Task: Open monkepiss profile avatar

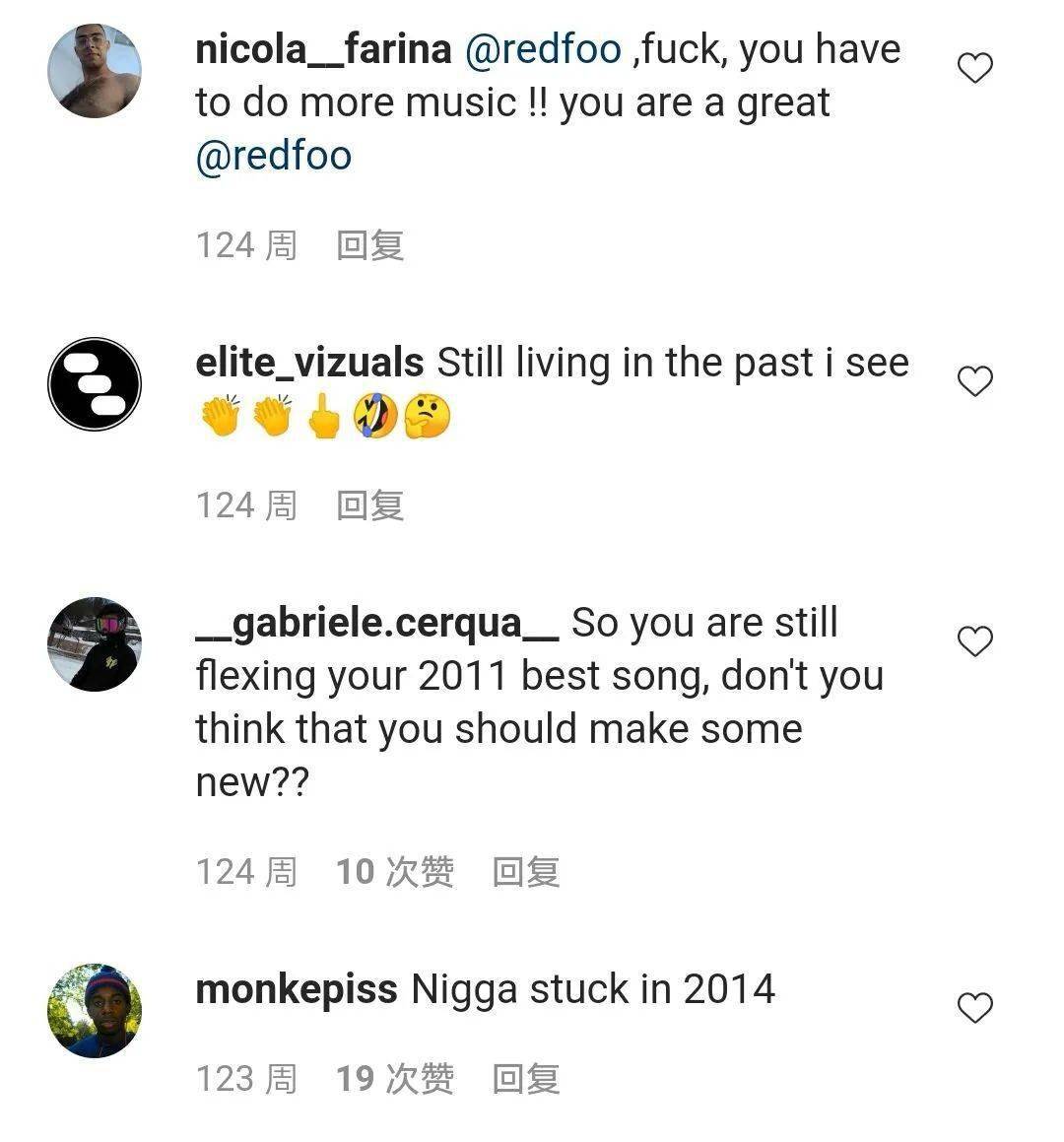Action: coord(95,1010)
